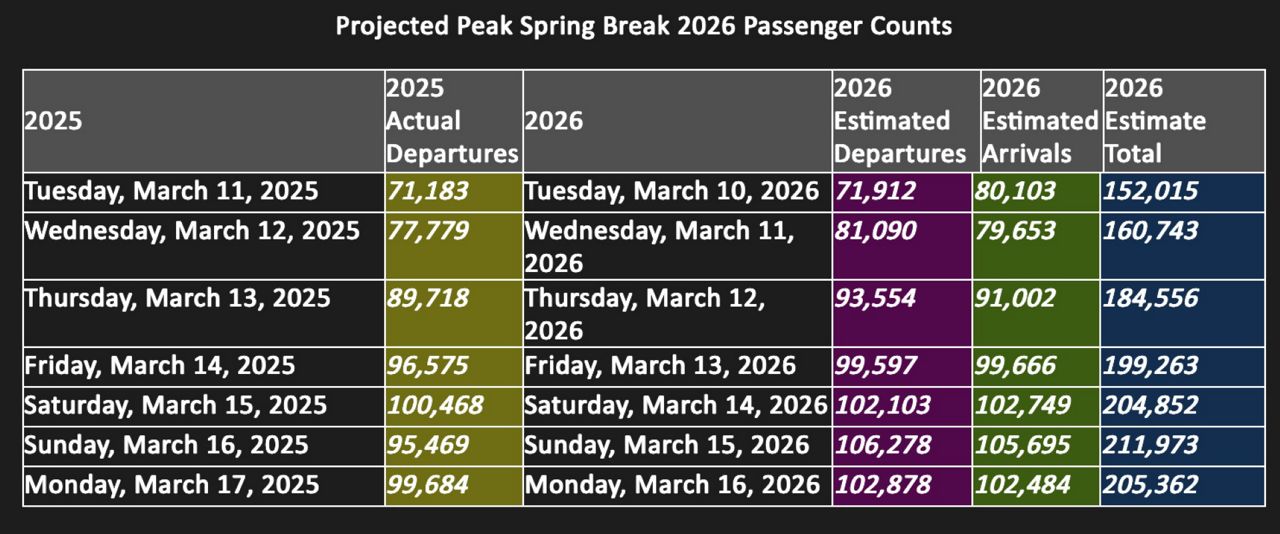Select the 211,973 peak total value
The height and width of the screenshot is (534, 1280).
pos(1151,446)
